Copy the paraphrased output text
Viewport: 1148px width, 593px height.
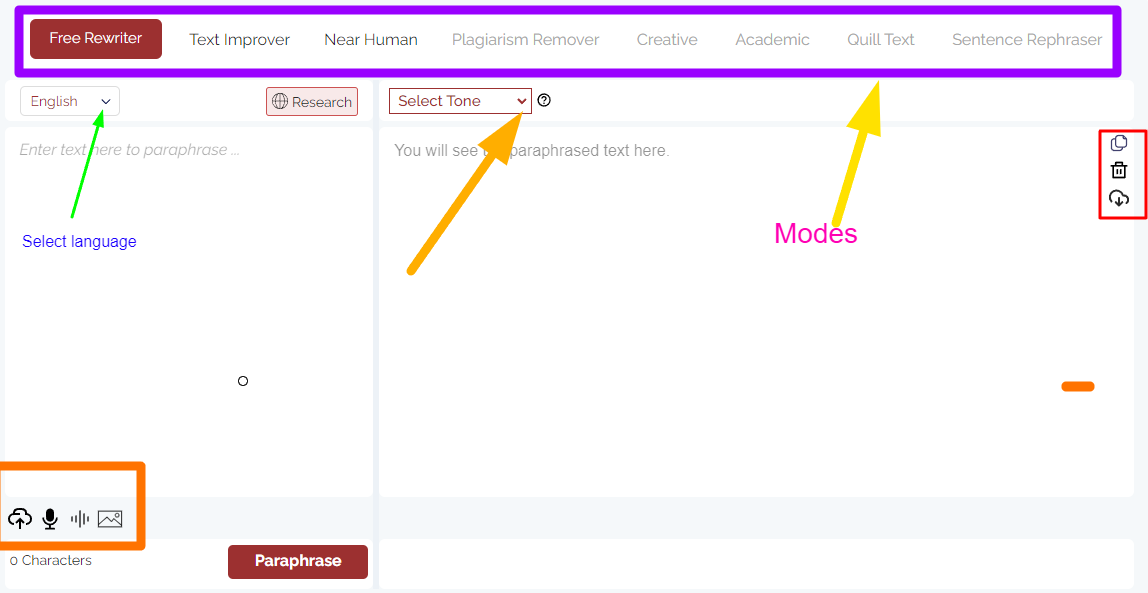(x=1119, y=143)
